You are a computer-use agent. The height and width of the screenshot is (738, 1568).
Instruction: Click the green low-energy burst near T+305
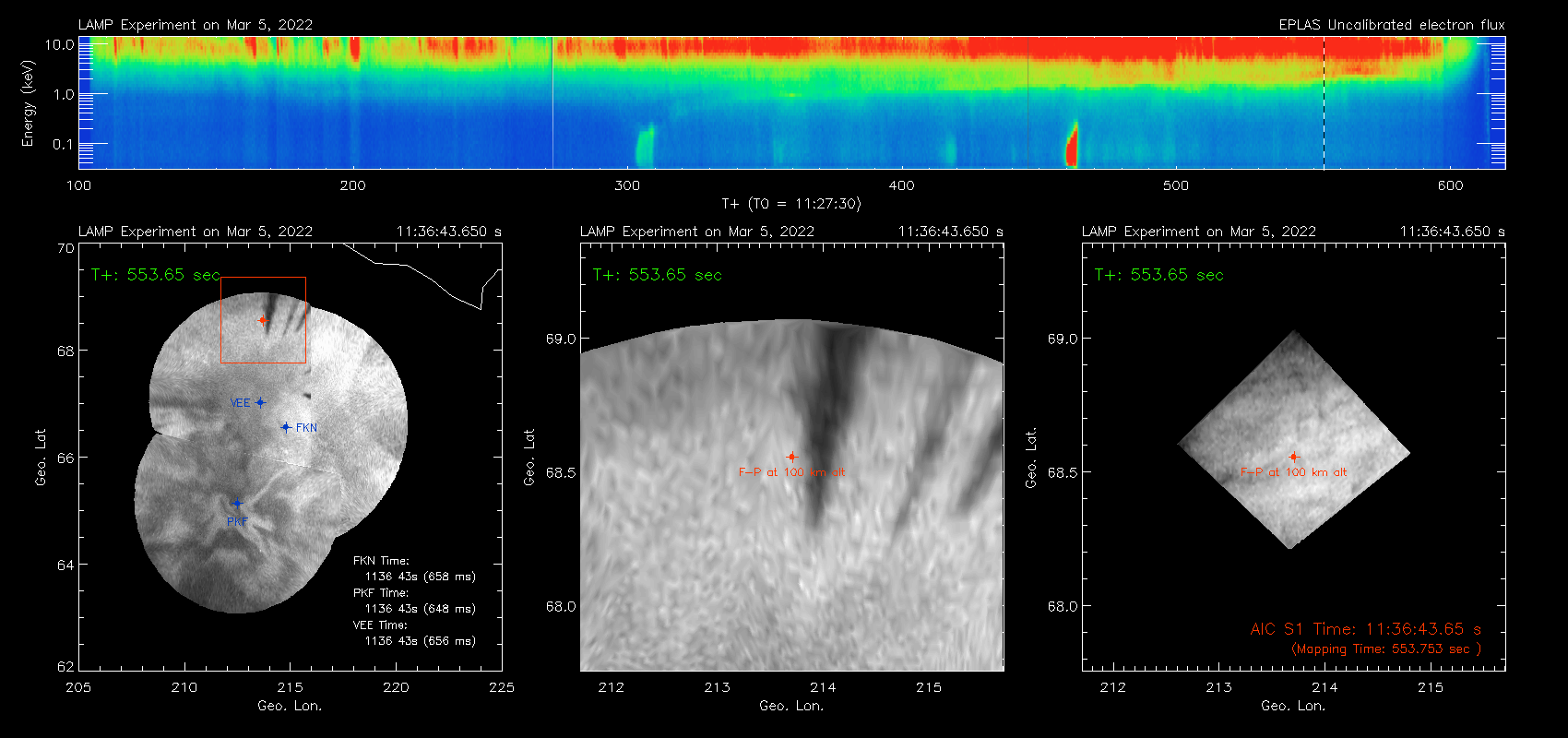(x=645, y=146)
